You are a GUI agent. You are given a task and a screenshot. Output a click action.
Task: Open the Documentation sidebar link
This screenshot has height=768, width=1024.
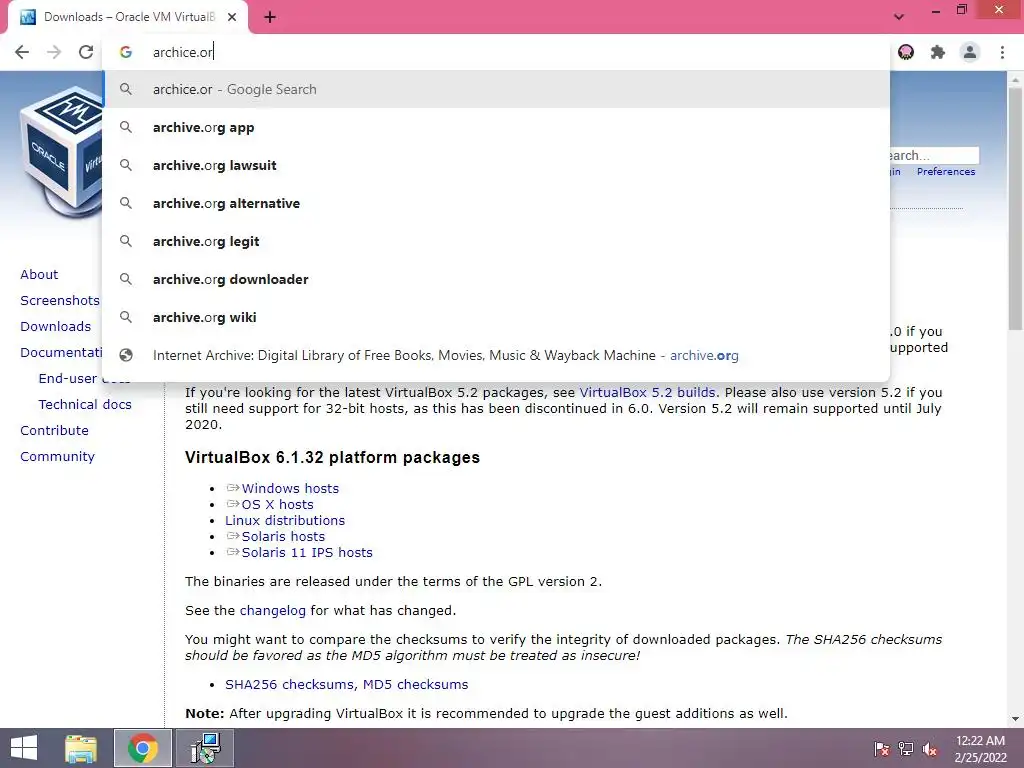61,353
